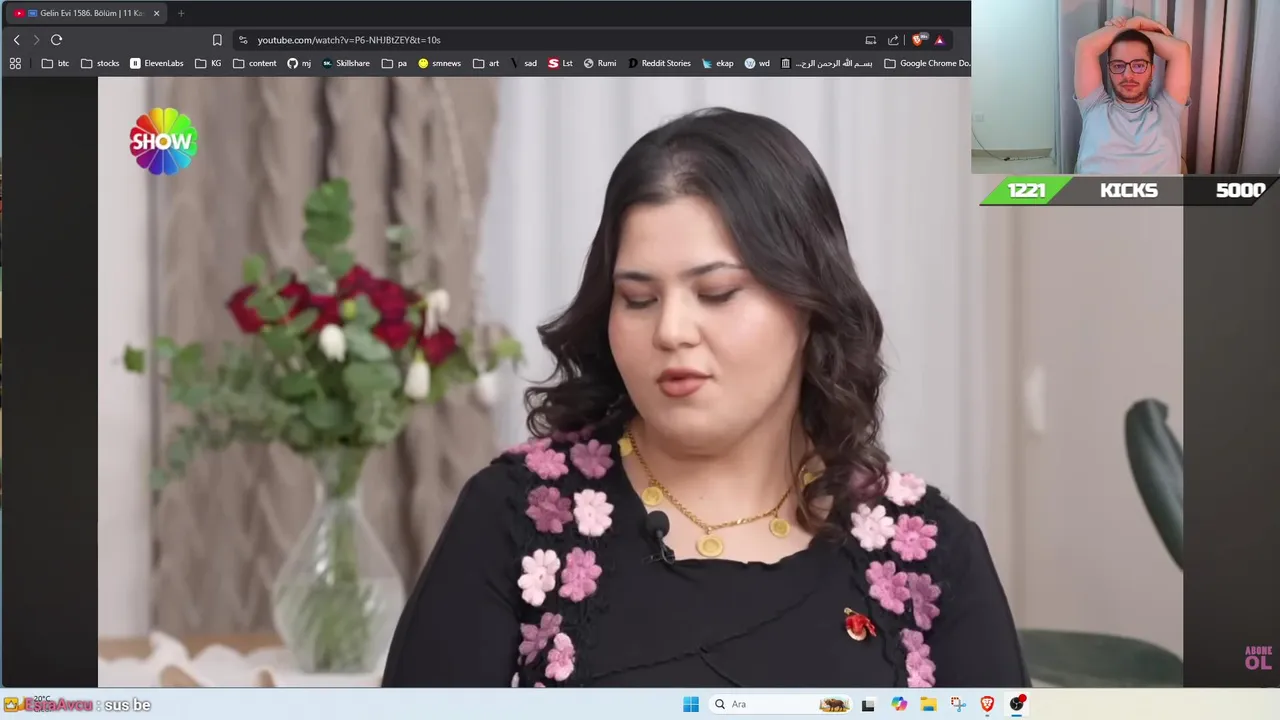The width and height of the screenshot is (1280, 720).
Task: Open the Windows Start menu
Action: (691, 704)
